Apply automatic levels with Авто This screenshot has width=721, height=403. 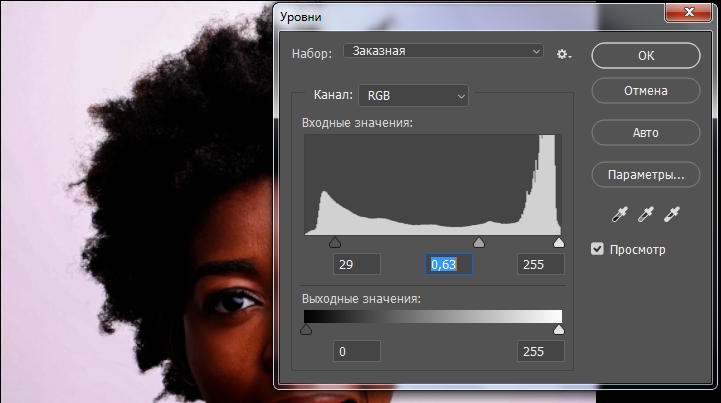pos(646,132)
